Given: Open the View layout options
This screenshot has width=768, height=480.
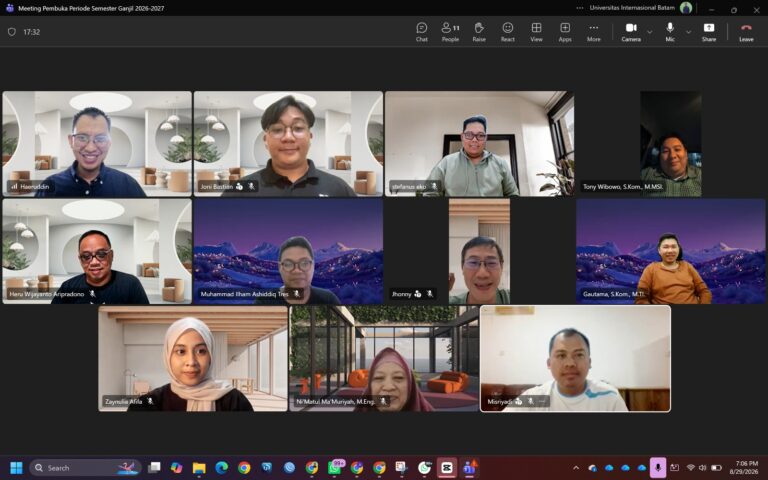Looking at the screenshot, I should [x=536, y=32].
